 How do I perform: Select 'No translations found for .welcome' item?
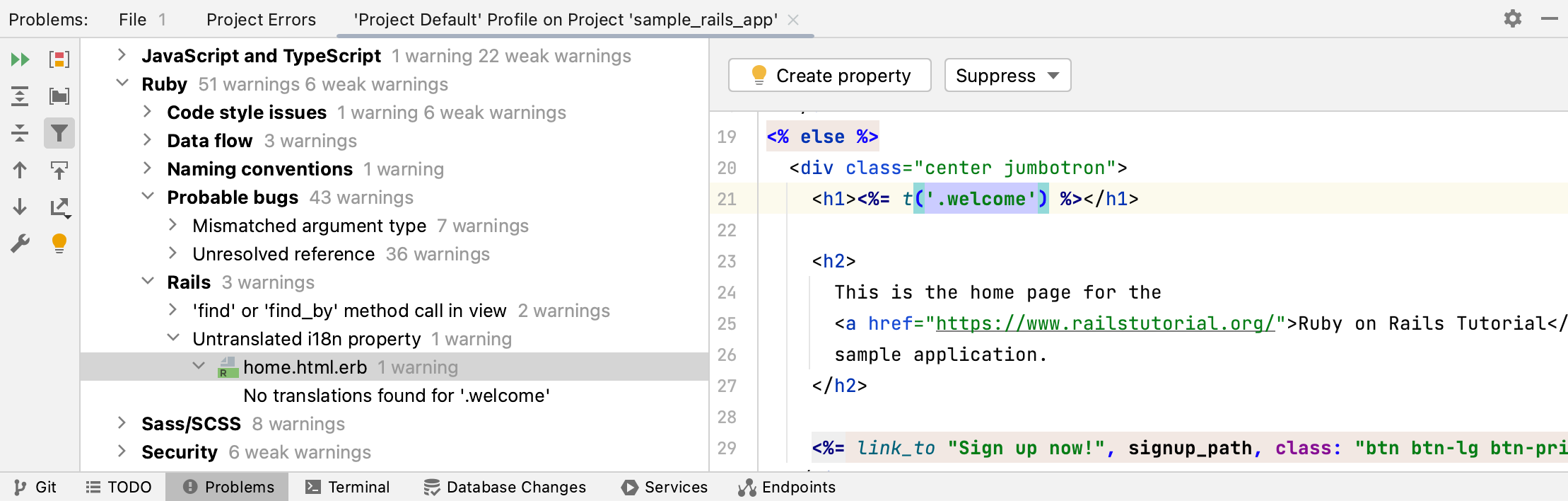coord(396,396)
